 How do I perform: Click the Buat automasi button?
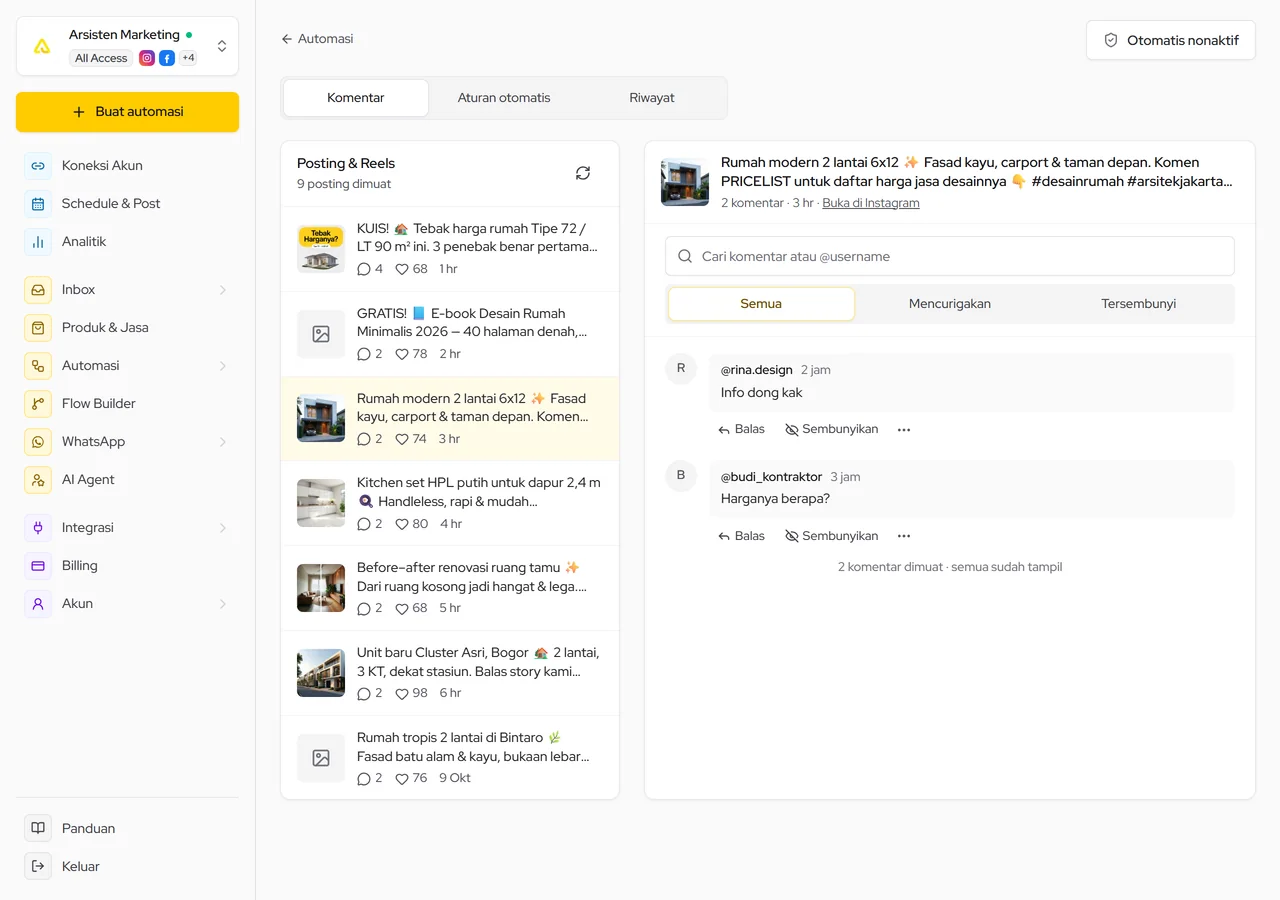(127, 112)
